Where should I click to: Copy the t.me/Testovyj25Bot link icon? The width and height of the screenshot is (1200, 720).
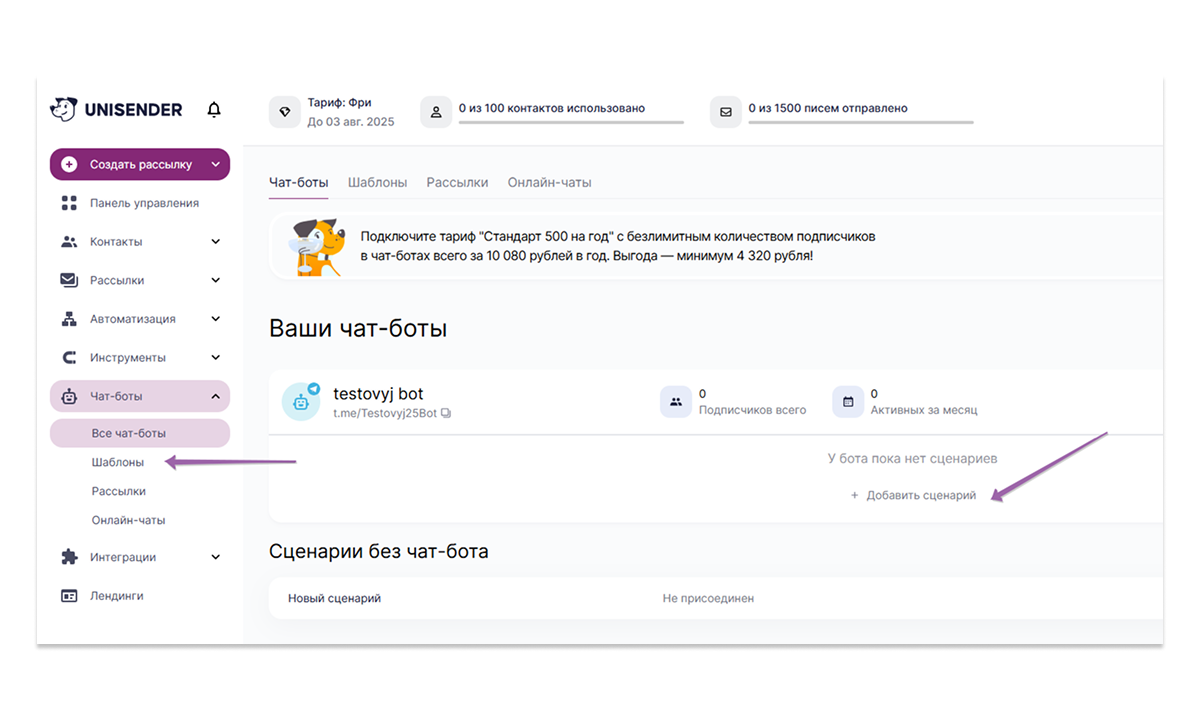tap(446, 413)
